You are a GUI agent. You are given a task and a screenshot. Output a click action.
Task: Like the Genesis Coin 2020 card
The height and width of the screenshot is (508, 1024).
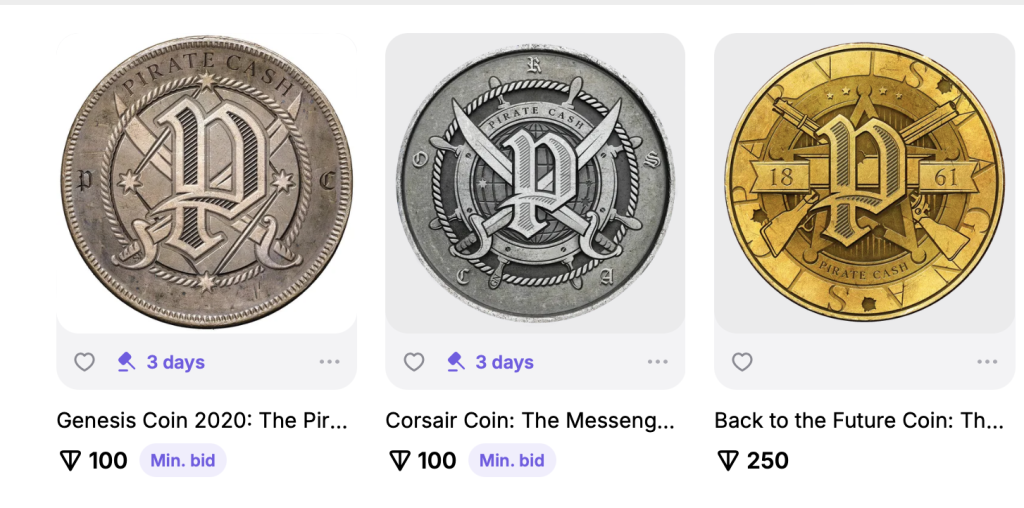point(84,362)
